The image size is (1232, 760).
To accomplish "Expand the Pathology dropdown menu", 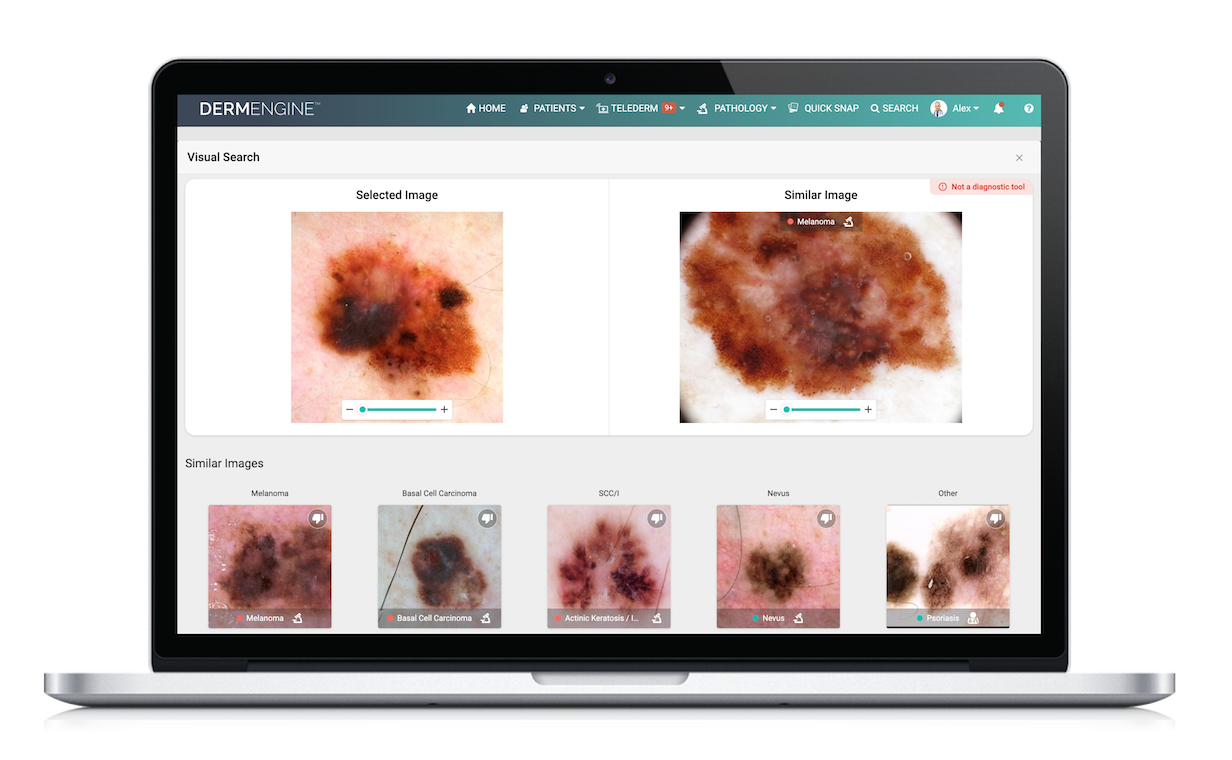I will click(x=737, y=108).
